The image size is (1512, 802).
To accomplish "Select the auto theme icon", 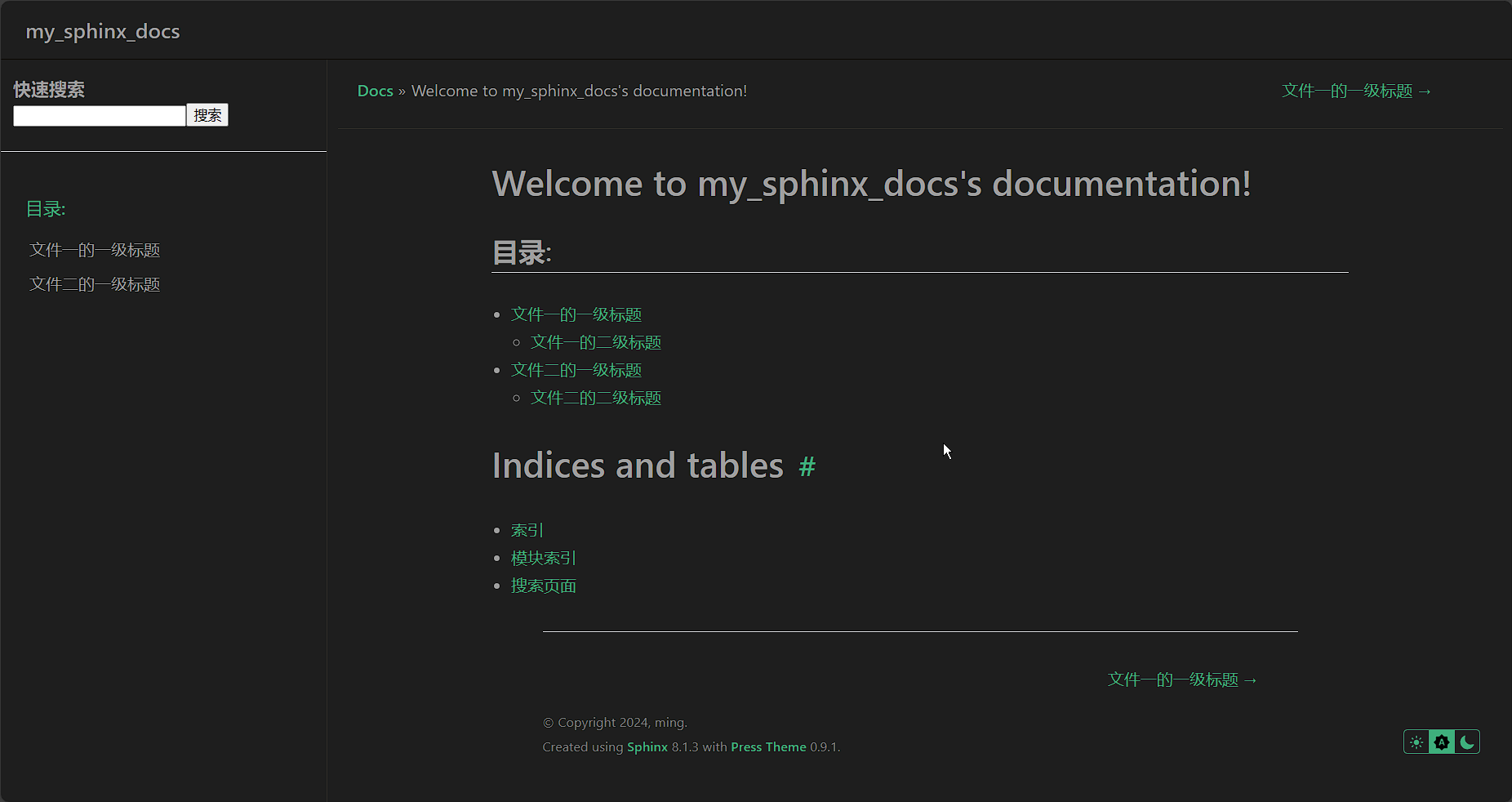I will point(1442,742).
